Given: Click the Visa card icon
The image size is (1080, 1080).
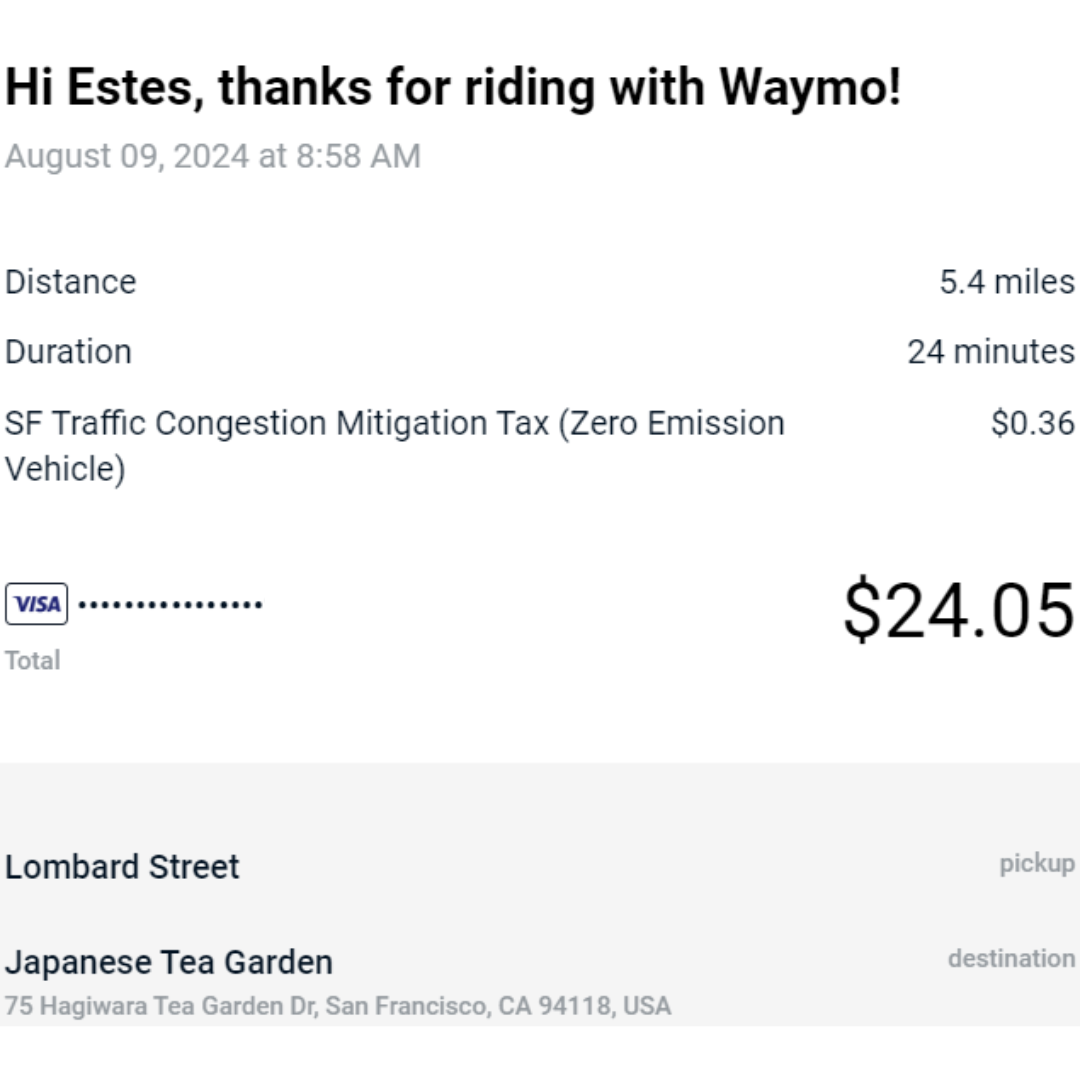Looking at the screenshot, I should coord(37,604).
